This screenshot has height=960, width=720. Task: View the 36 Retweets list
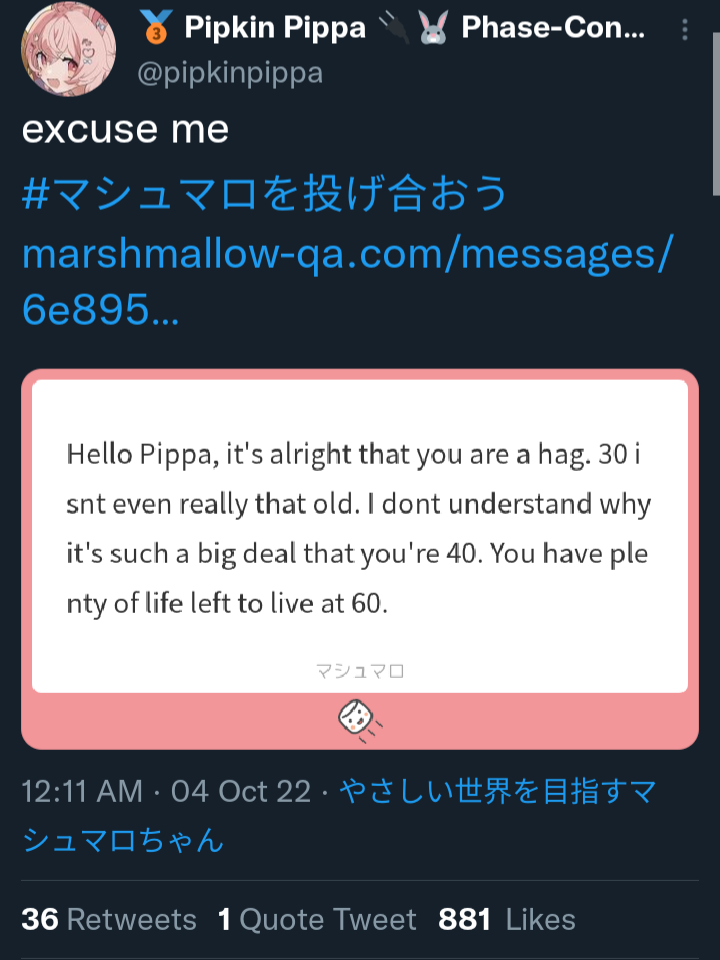pyautogui.click(x=109, y=920)
